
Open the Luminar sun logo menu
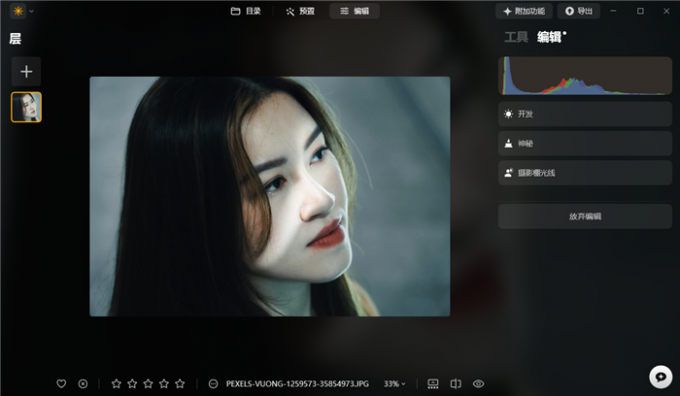click(x=18, y=11)
